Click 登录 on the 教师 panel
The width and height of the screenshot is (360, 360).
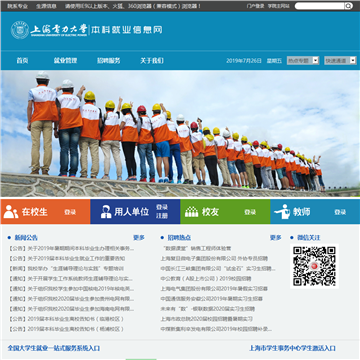(340, 212)
